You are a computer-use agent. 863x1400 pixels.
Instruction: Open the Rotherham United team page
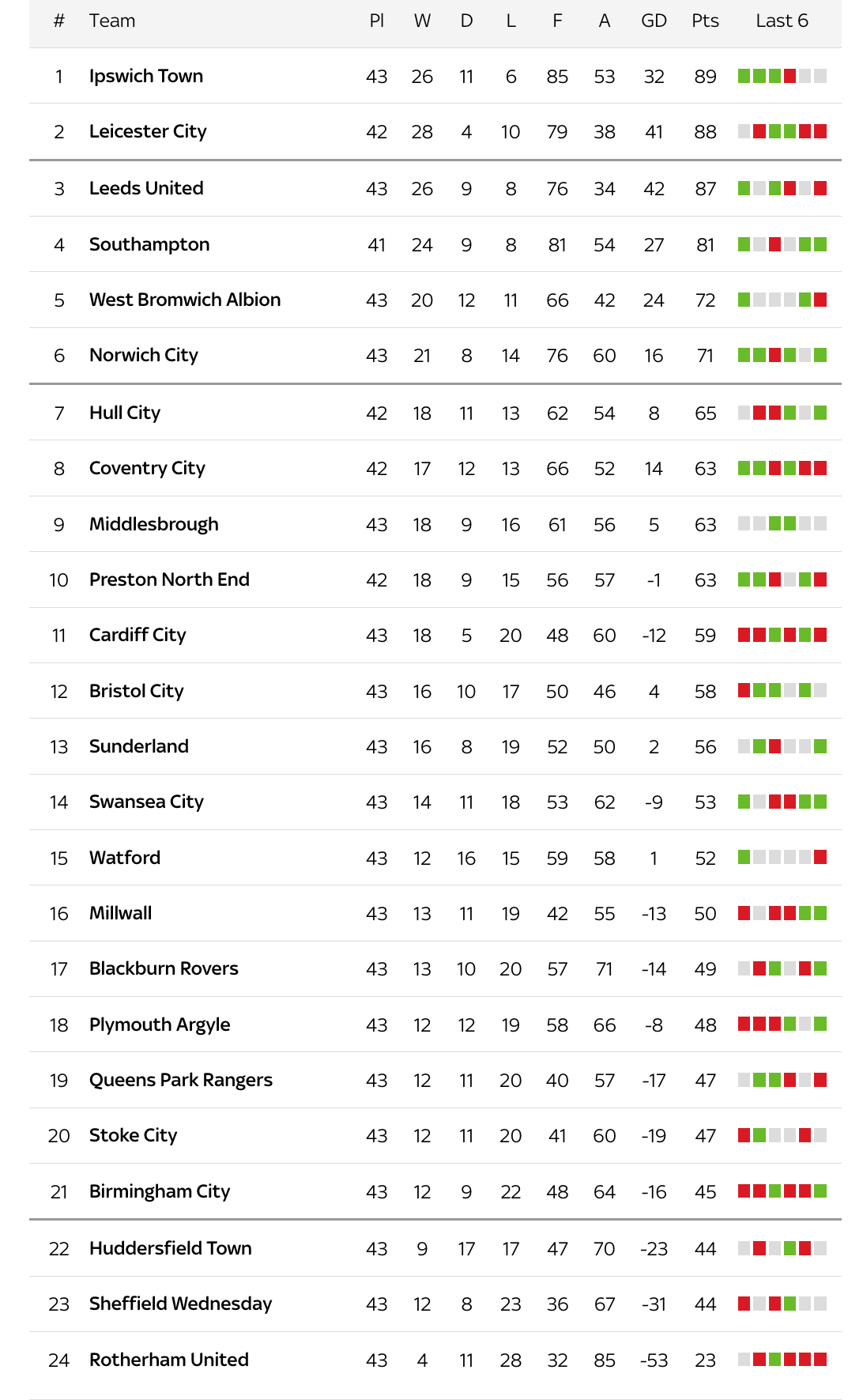click(169, 1360)
